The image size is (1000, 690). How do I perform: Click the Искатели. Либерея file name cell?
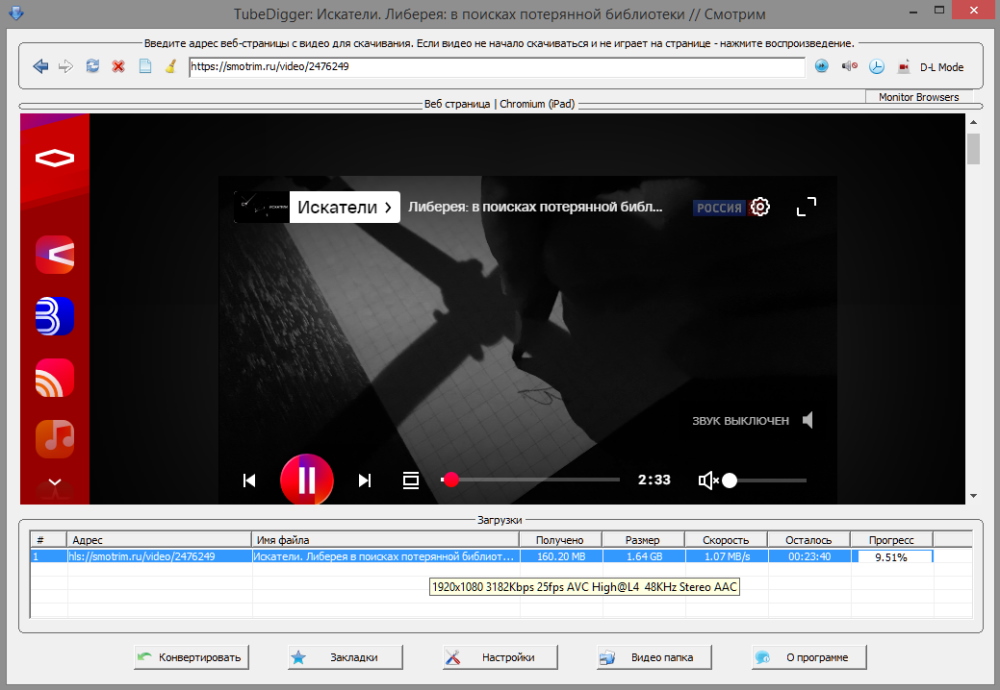[x=385, y=556]
